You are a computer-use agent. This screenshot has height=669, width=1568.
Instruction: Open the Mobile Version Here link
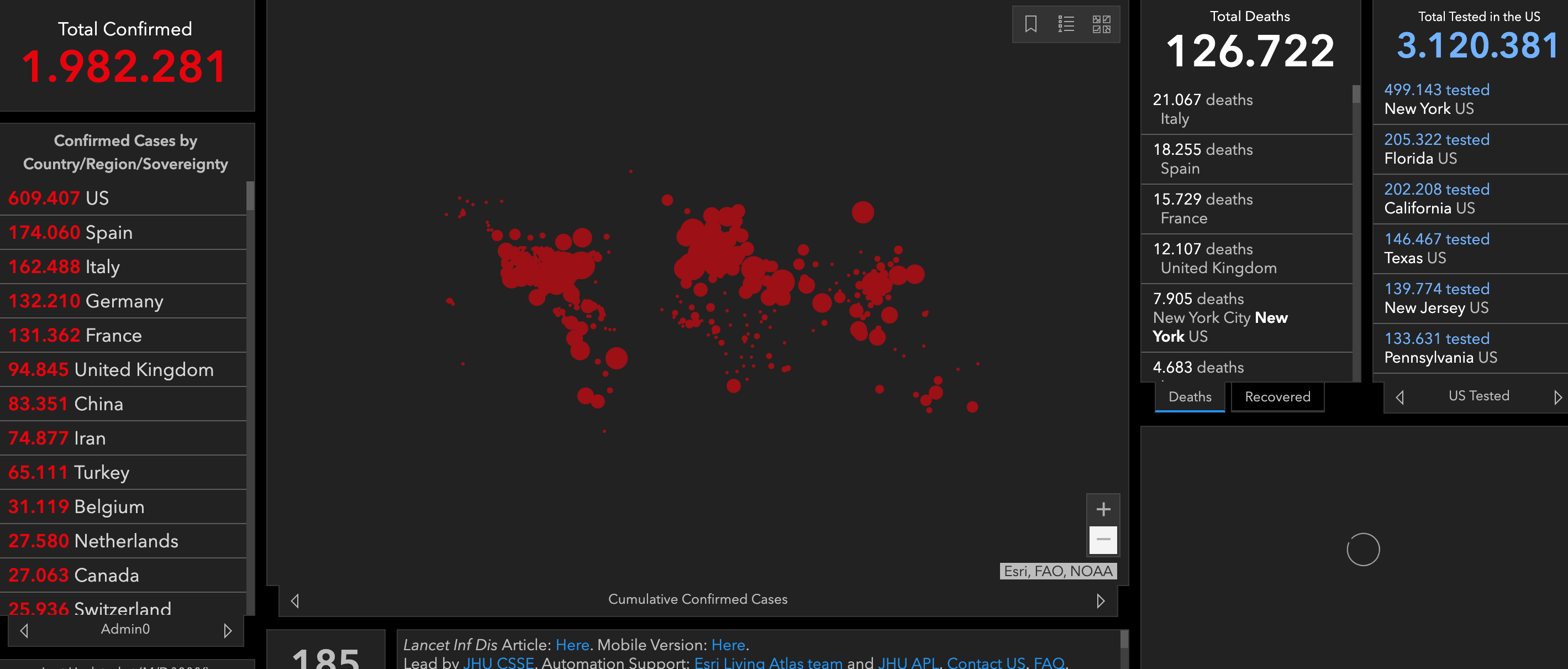pos(728,645)
